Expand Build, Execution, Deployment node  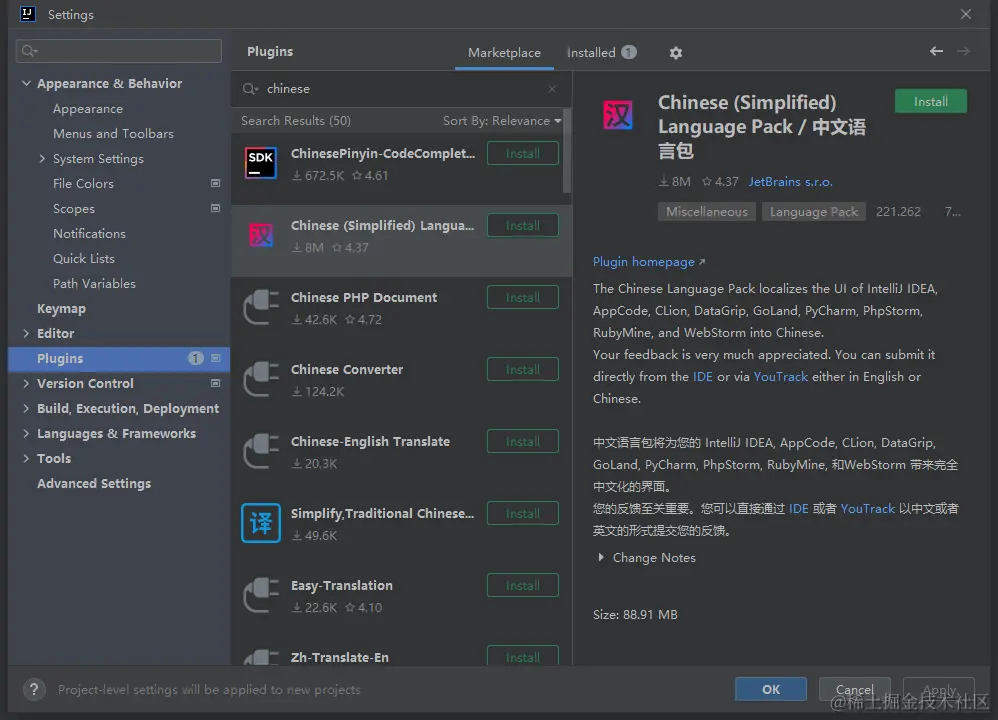tap(26, 408)
